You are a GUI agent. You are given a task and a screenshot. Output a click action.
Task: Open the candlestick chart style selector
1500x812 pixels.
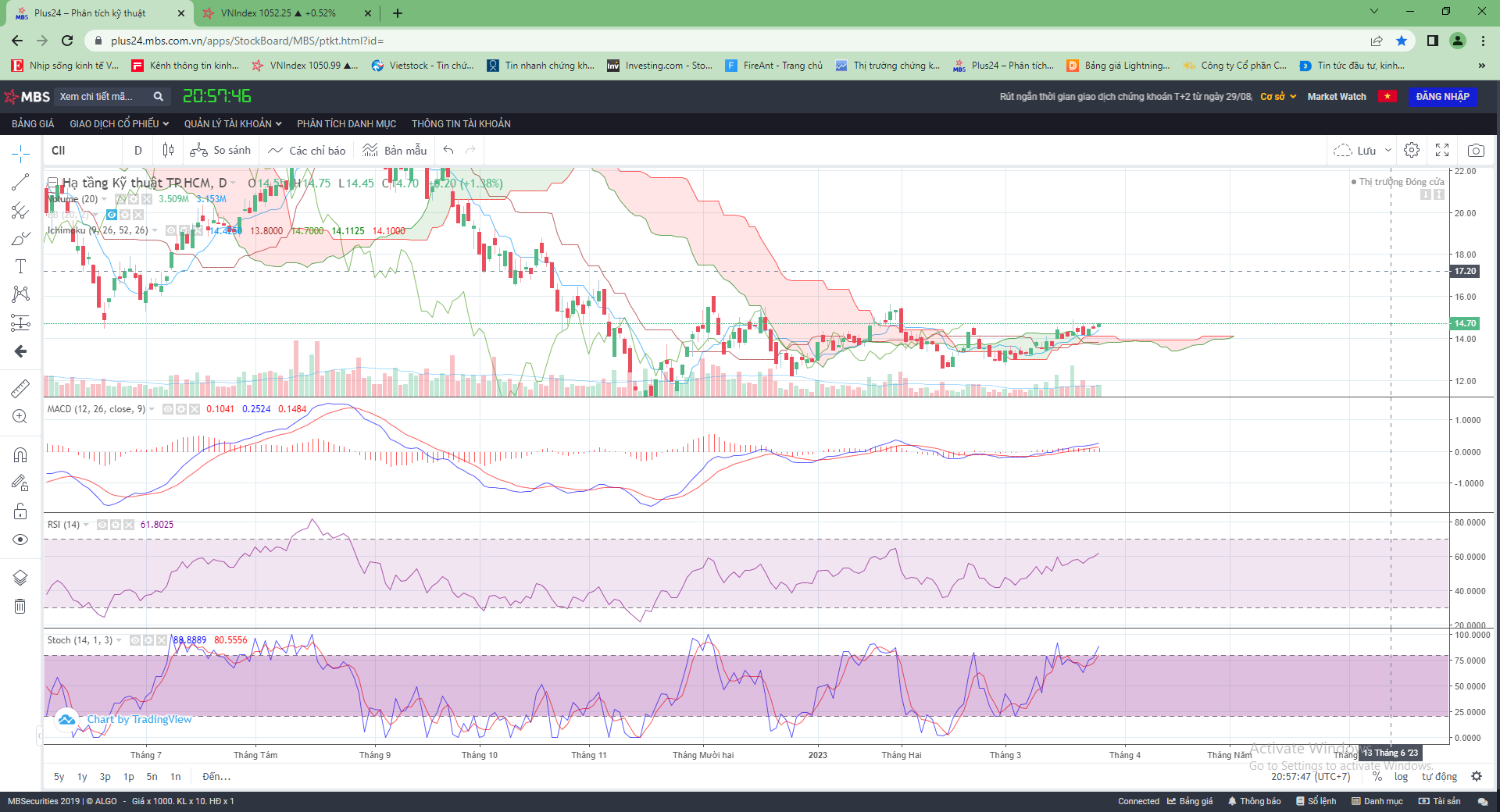168,150
